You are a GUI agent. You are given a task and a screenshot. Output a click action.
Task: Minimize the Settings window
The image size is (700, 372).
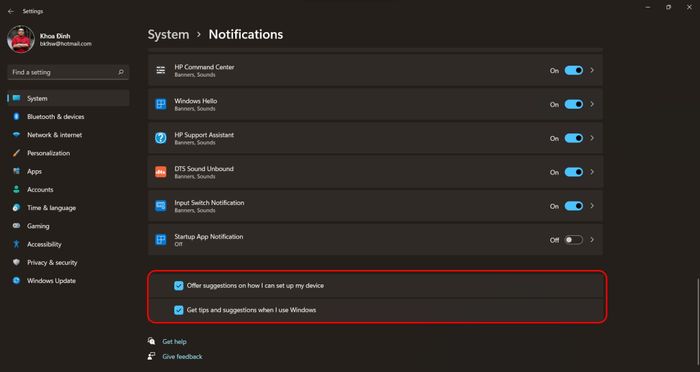(648, 8)
